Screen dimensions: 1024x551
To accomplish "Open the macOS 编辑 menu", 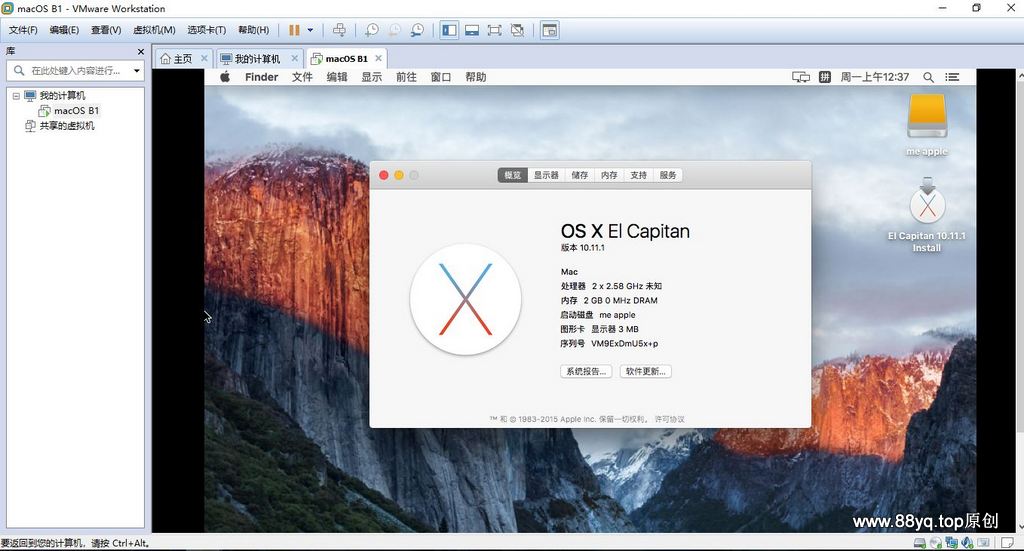I will click(337, 77).
